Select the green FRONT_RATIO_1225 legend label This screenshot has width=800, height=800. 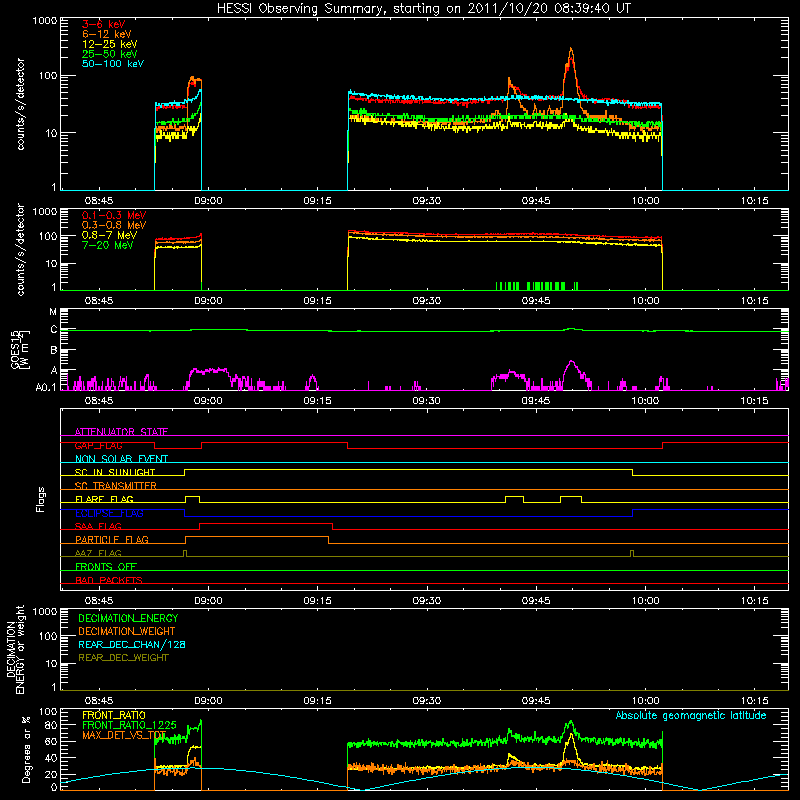[x=129, y=725]
